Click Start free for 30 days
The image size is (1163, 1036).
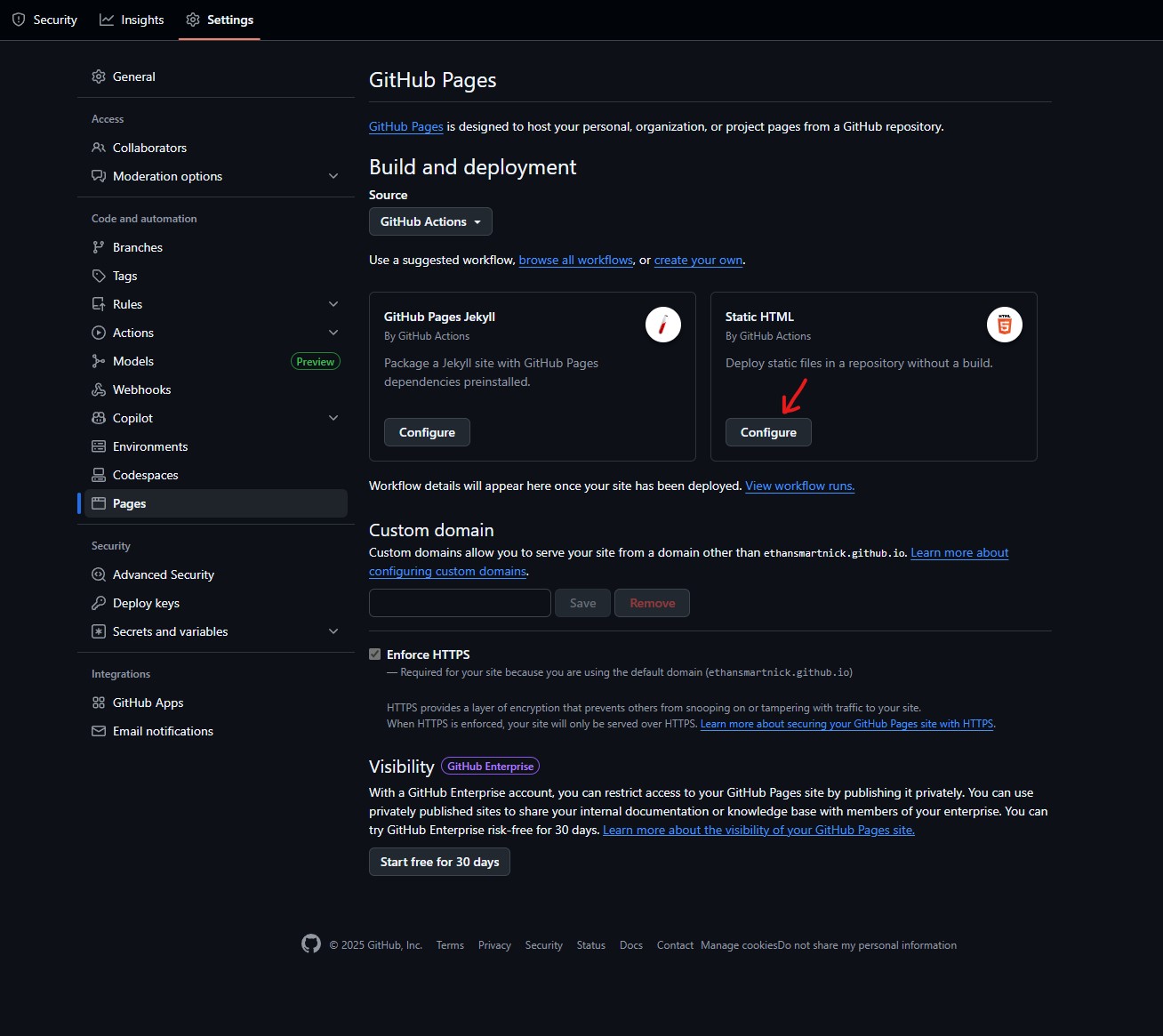pyautogui.click(x=439, y=862)
